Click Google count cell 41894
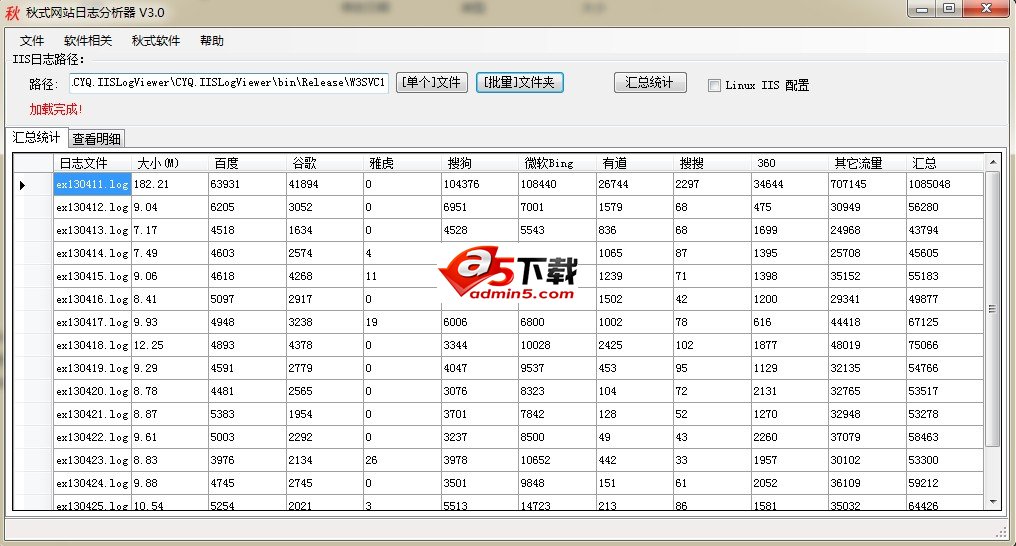The image size is (1016, 546). pyautogui.click(x=325, y=184)
